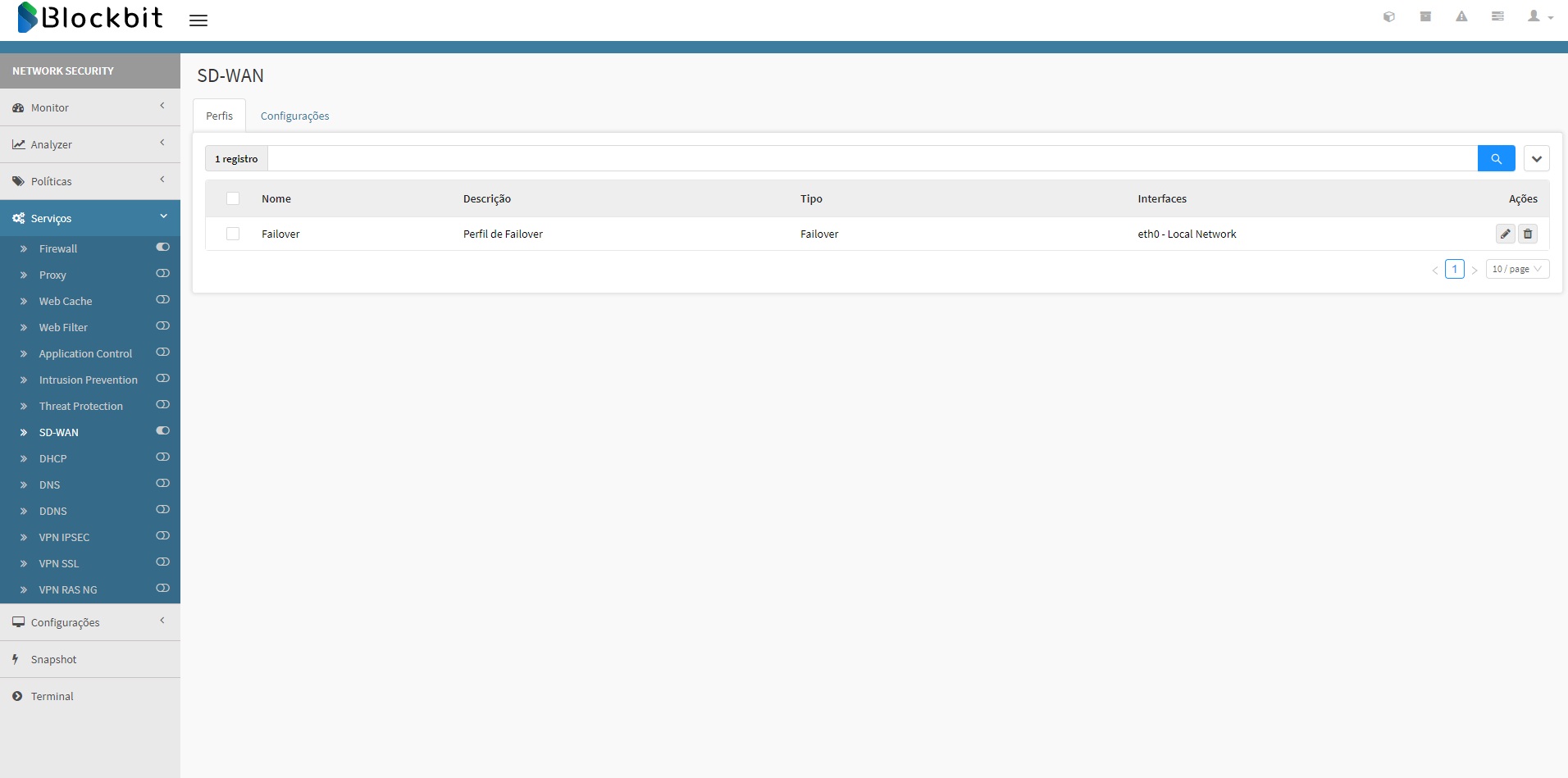Open the Terminal link in sidebar

click(x=52, y=697)
